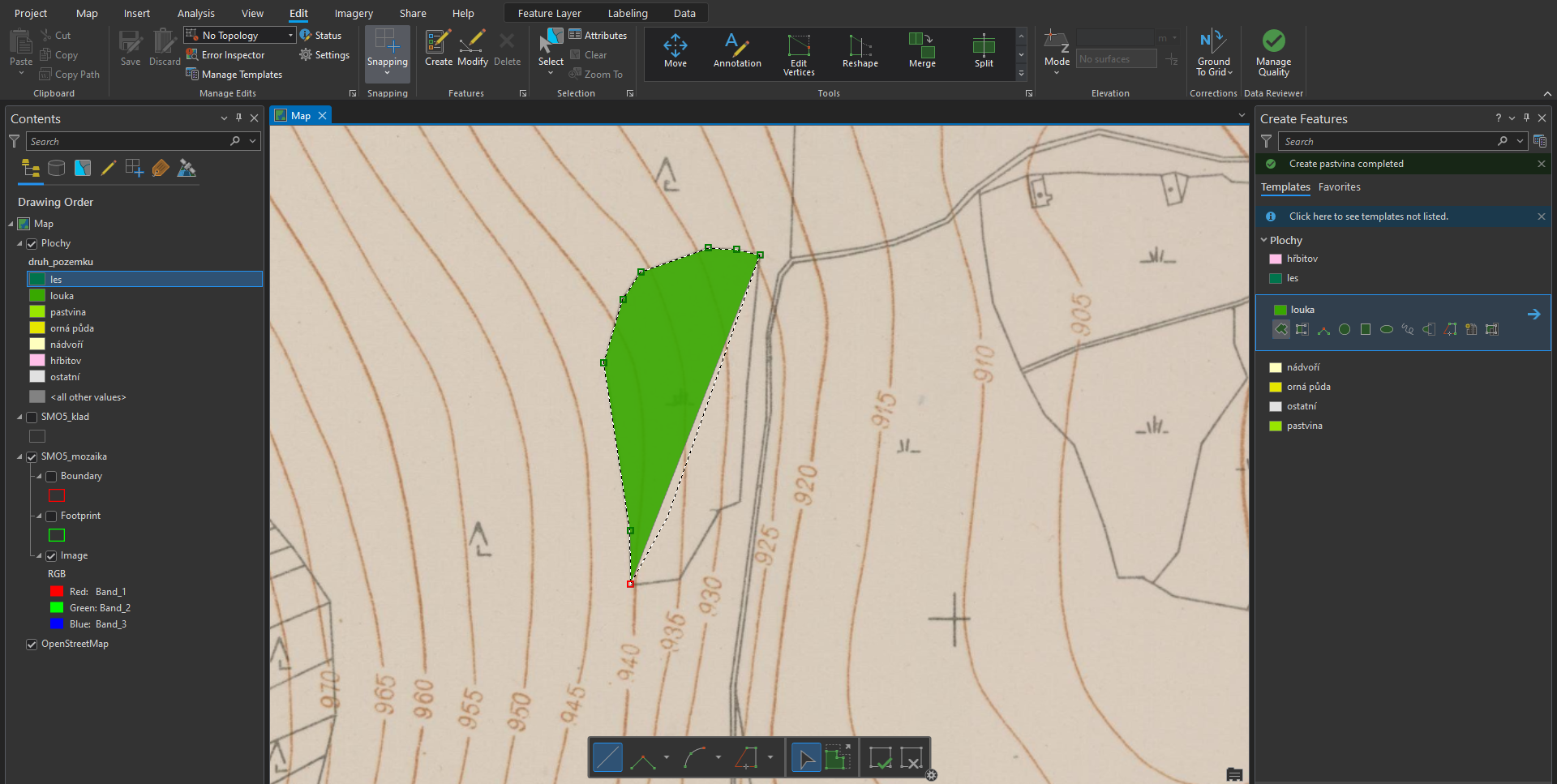The width and height of the screenshot is (1557, 784).
Task: Select the Reshape tool in Tools gallery
Action: pyautogui.click(x=860, y=51)
